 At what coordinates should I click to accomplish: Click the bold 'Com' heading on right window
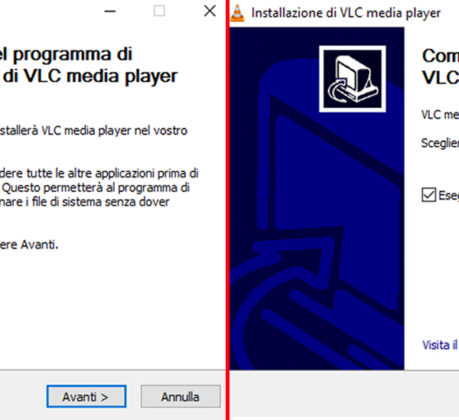tap(440, 56)
